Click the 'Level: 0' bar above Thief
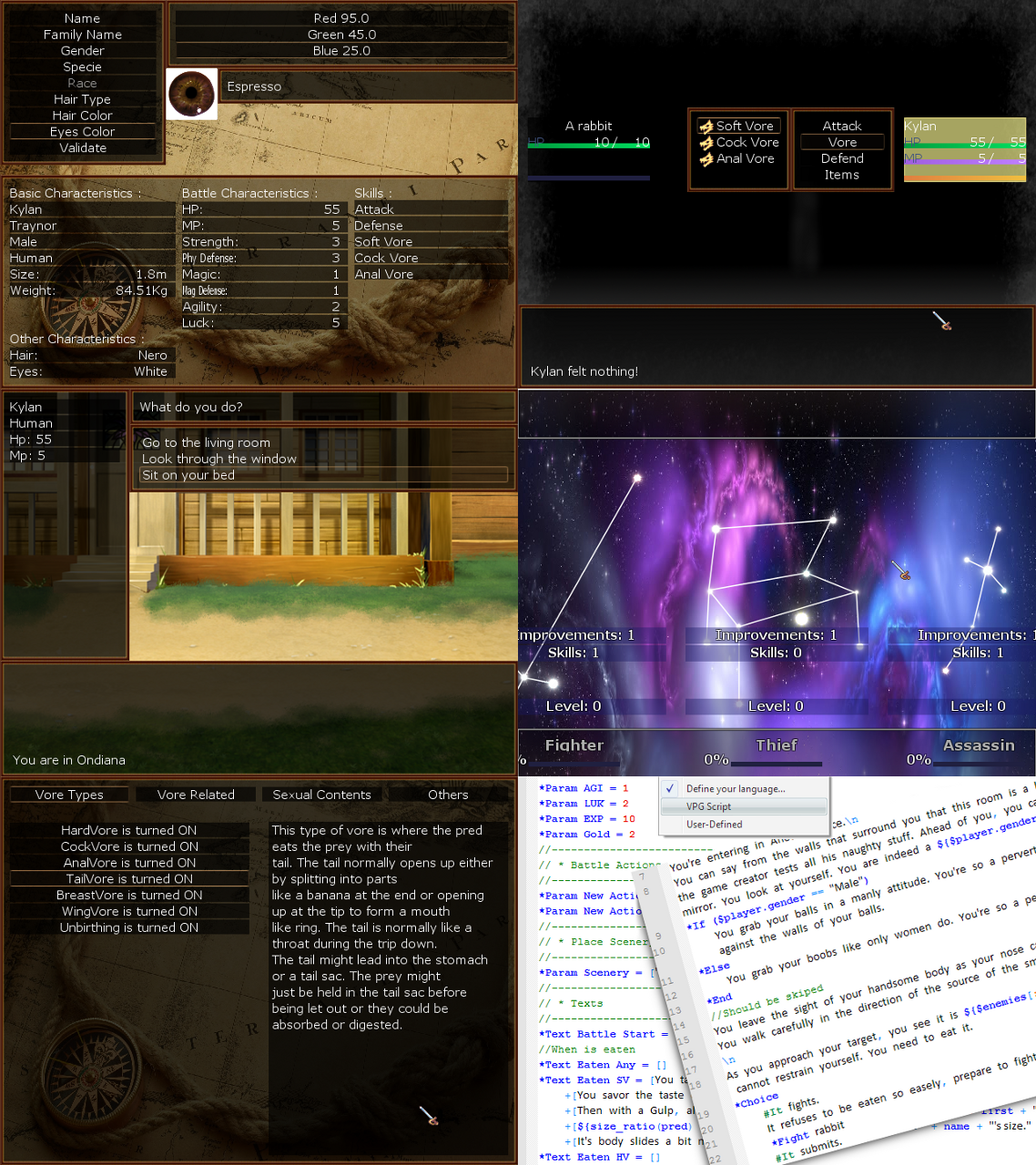Image resolution: width=1036 pixels, height=1165 pixels. click(776, 706)
